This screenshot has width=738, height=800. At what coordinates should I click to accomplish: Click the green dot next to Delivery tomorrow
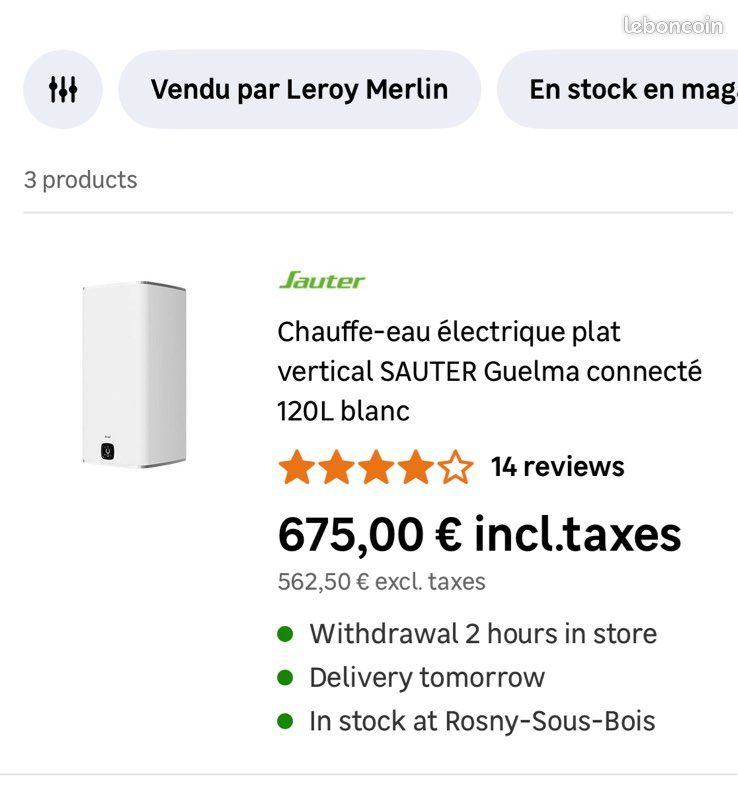pos(287,677)
